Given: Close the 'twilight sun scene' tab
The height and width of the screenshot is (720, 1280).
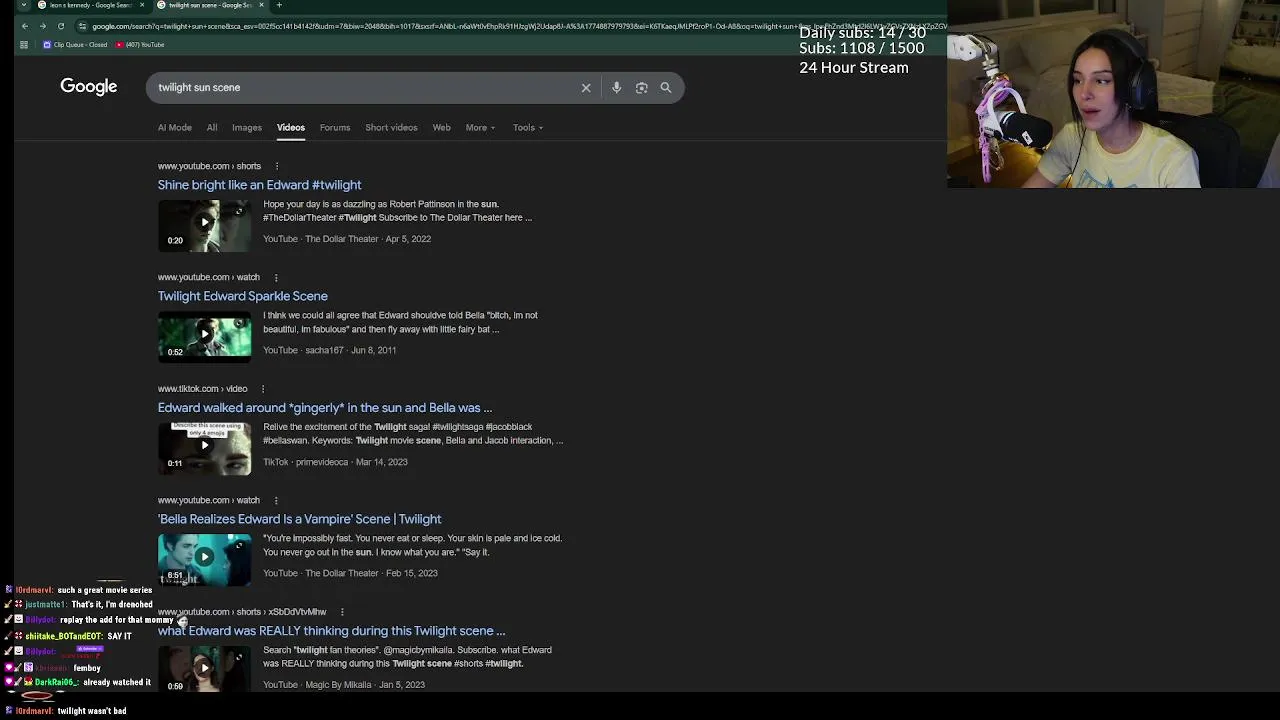Looking at the screenshot, I should tap(262, 5).
